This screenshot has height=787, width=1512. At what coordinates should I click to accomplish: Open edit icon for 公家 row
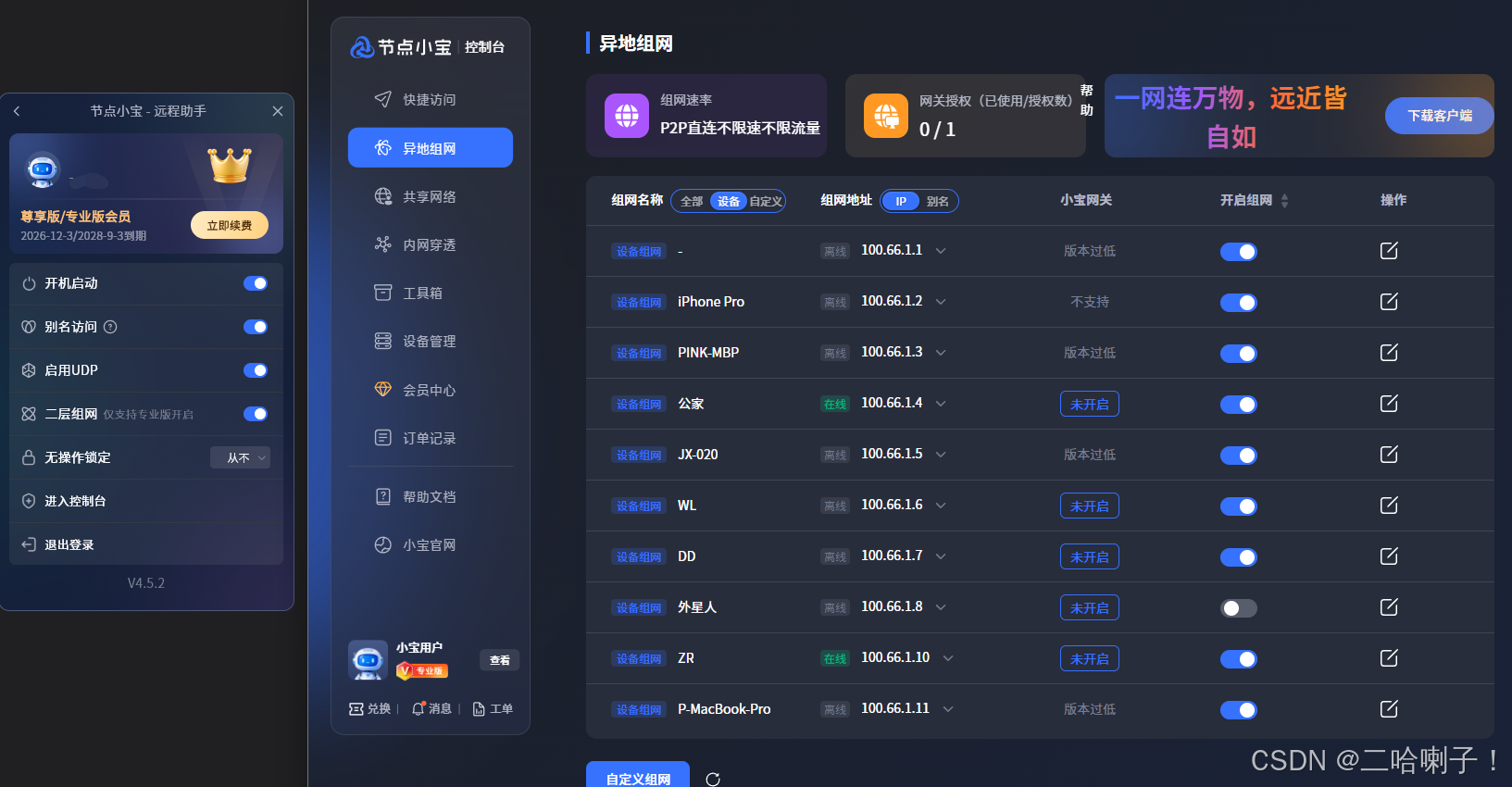click(1389, 404)
